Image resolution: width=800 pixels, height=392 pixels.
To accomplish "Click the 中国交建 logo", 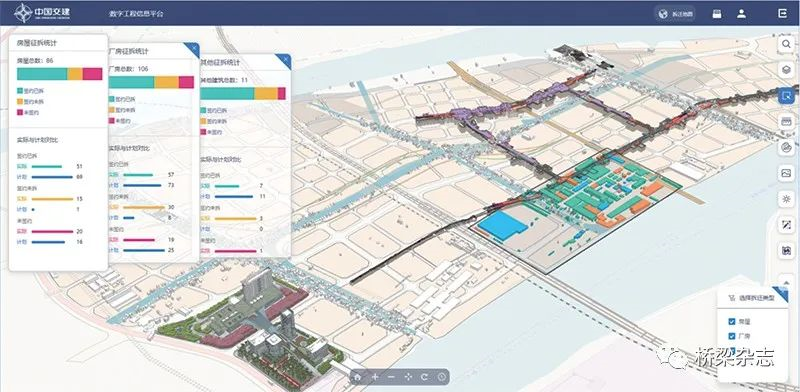I will click(x=42, y=13).
